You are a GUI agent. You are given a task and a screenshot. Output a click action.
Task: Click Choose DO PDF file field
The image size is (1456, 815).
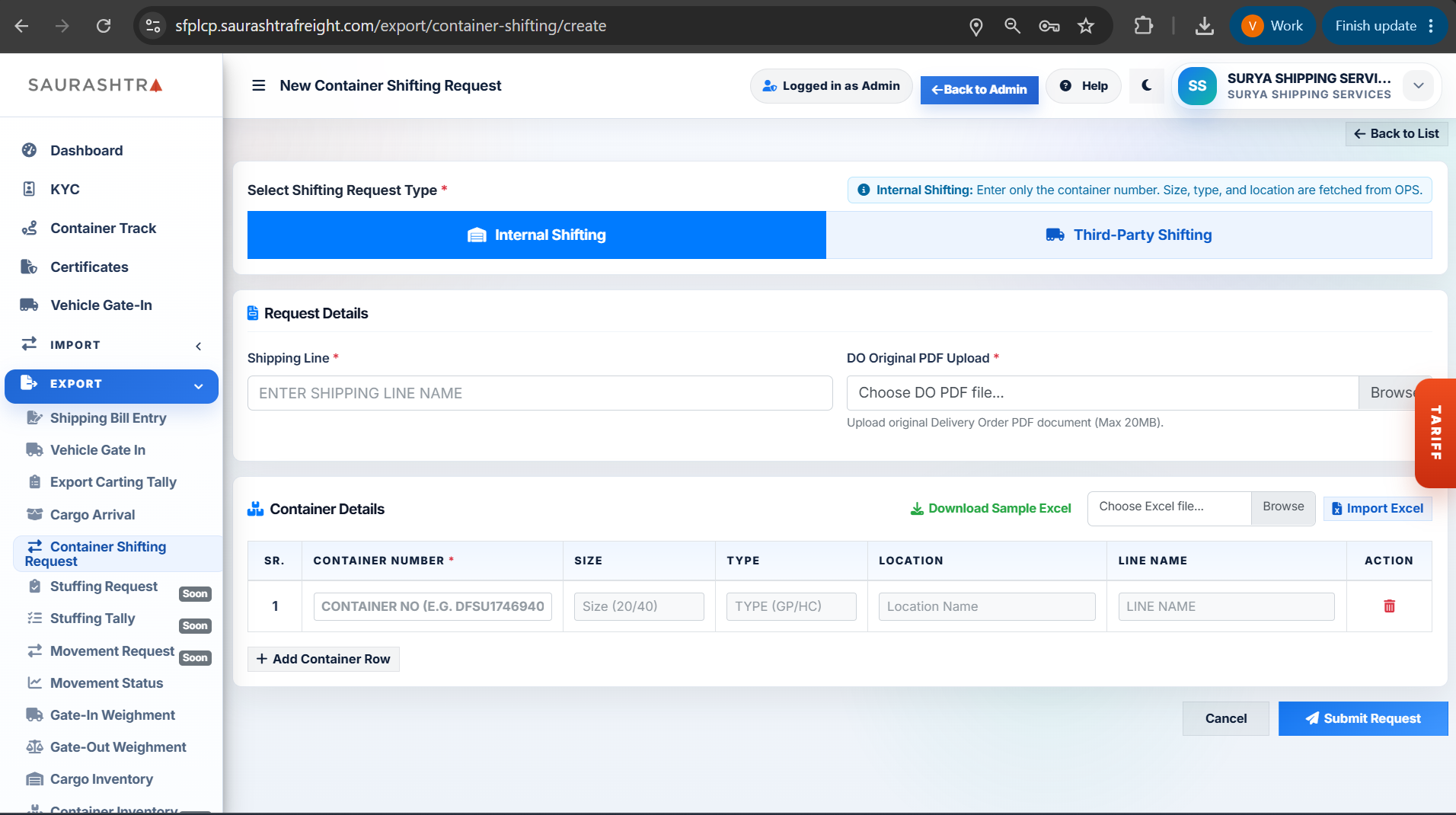1103,393
